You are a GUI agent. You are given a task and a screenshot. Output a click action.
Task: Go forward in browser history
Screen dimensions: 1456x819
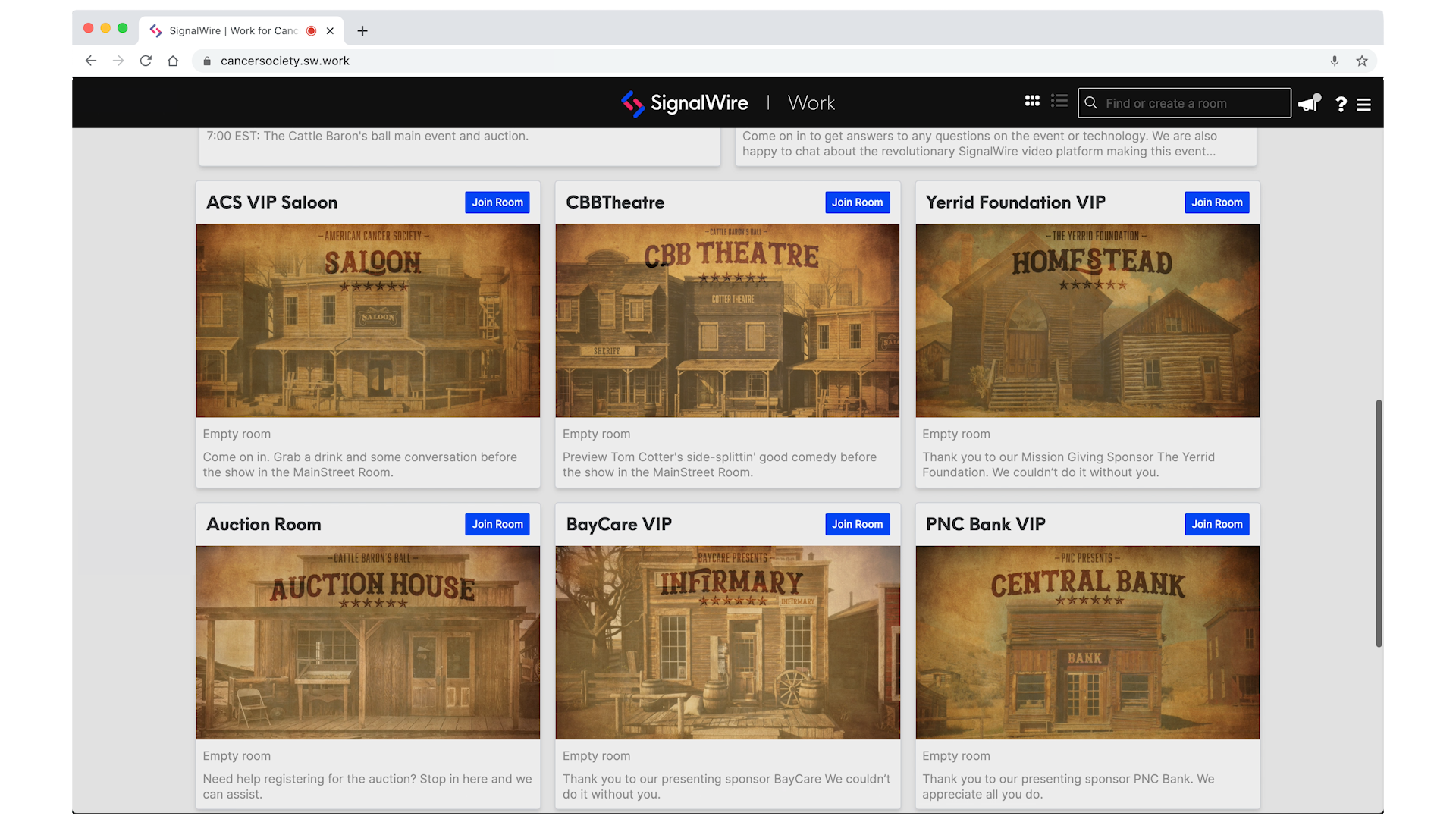[118, 61]
